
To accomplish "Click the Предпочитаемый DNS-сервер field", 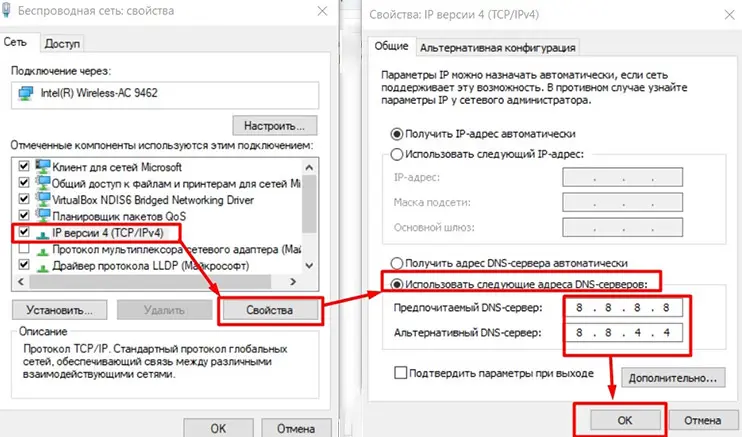I will pyautogui.click(x=622, y=308).
